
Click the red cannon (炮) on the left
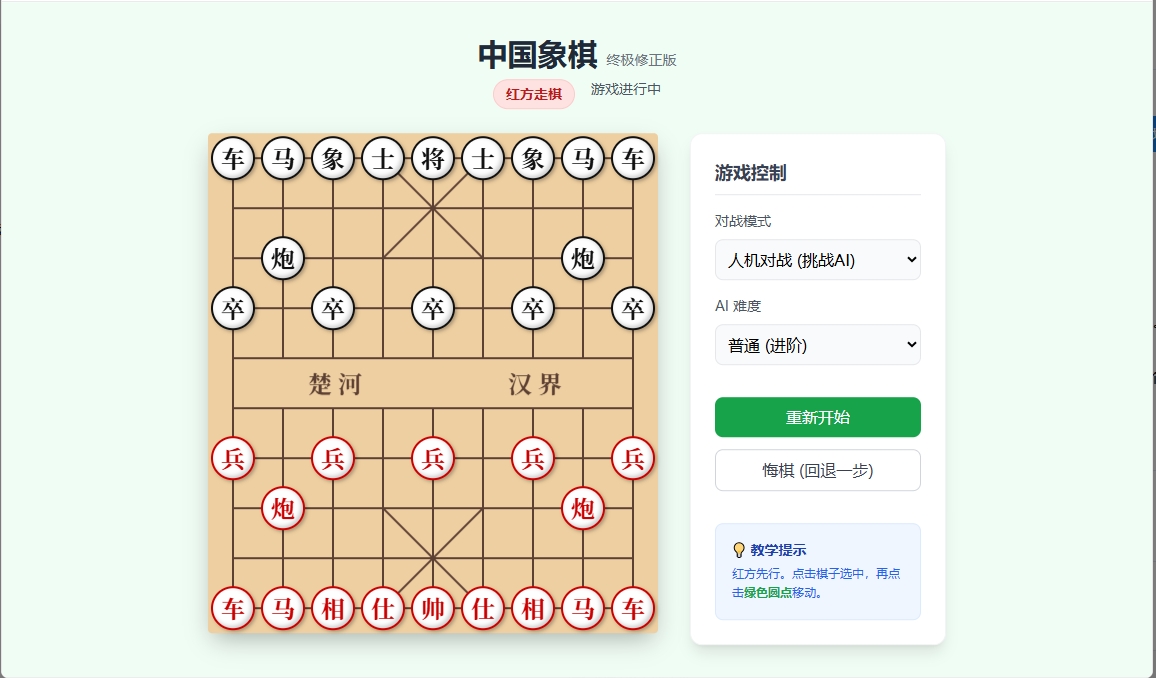(x=283, y=508)
